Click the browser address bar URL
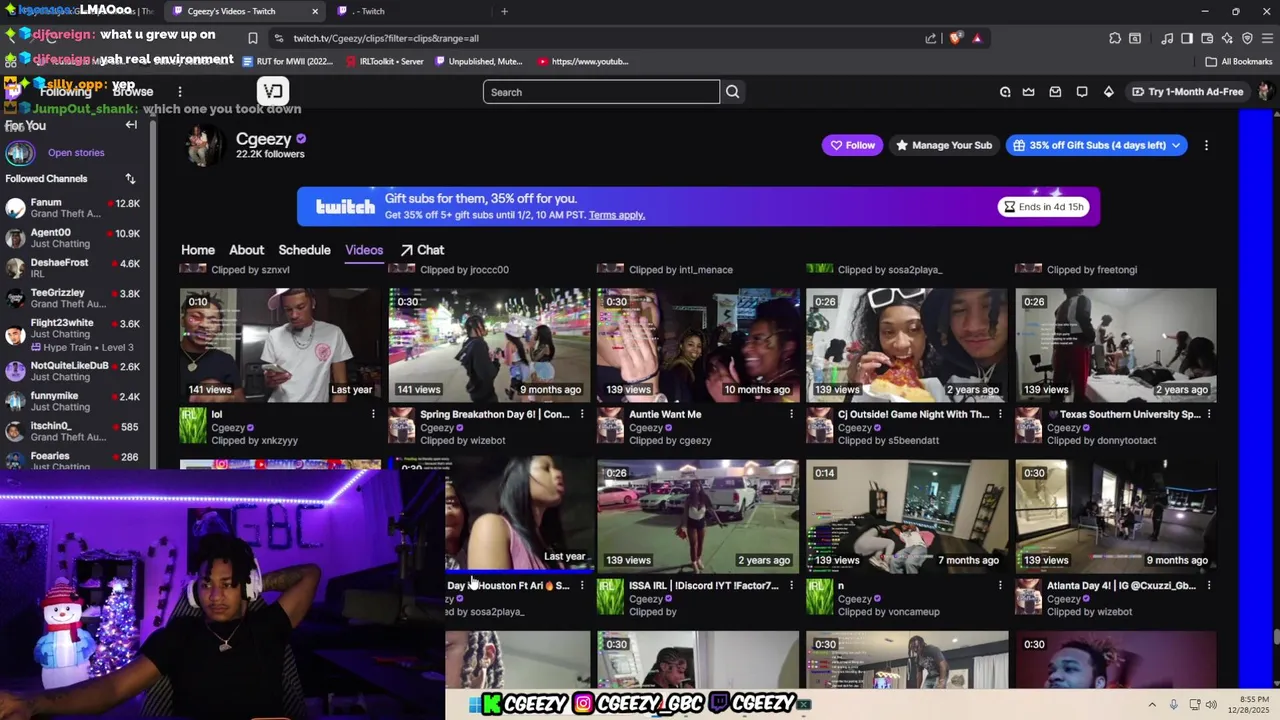The width and height of the screenshot is (1280, 720). 386,38
